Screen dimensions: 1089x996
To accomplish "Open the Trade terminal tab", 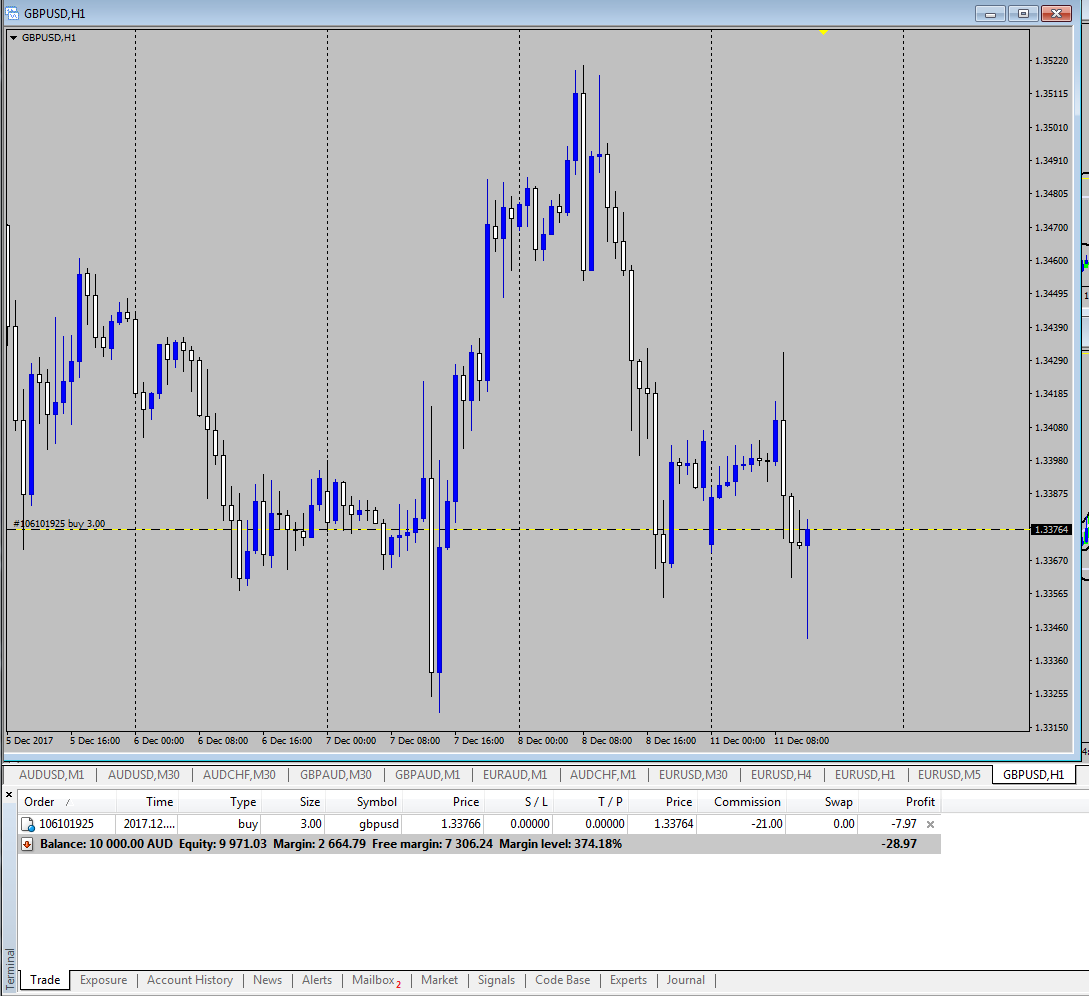I will pyautogui.click(x=45, y=980).
